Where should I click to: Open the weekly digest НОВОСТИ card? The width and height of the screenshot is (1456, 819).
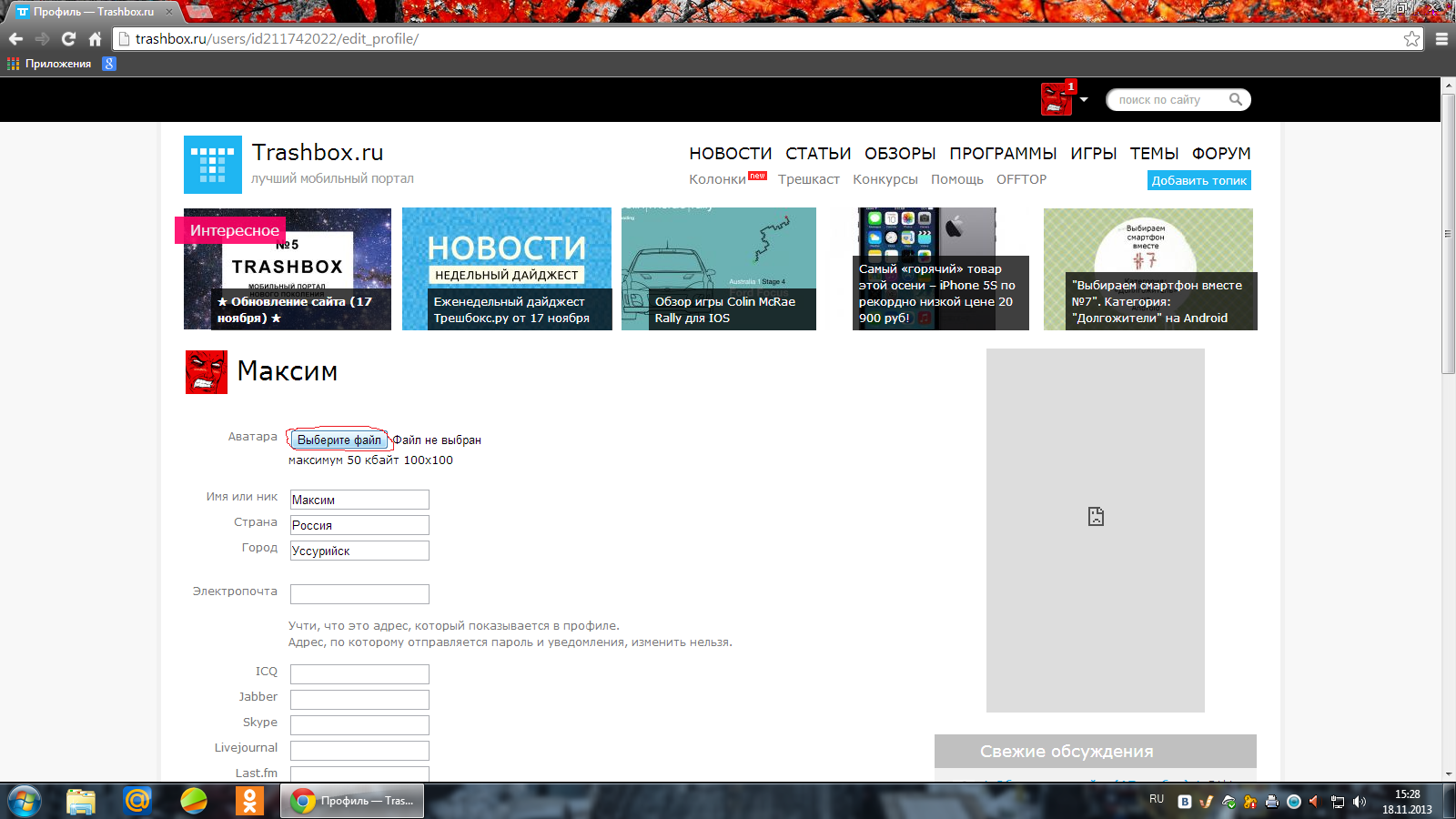[x=507, y=269]
